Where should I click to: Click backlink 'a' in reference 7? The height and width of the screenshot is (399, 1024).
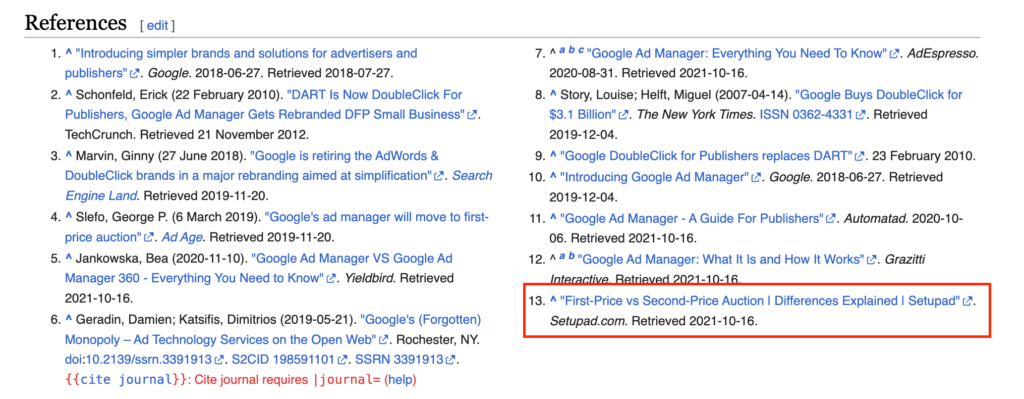562,51
